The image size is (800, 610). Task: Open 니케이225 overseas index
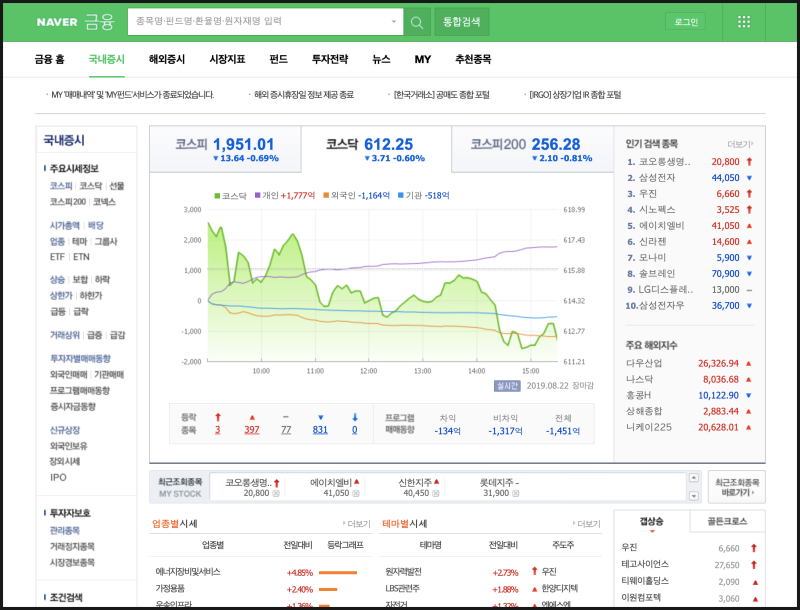pos(648,427)
